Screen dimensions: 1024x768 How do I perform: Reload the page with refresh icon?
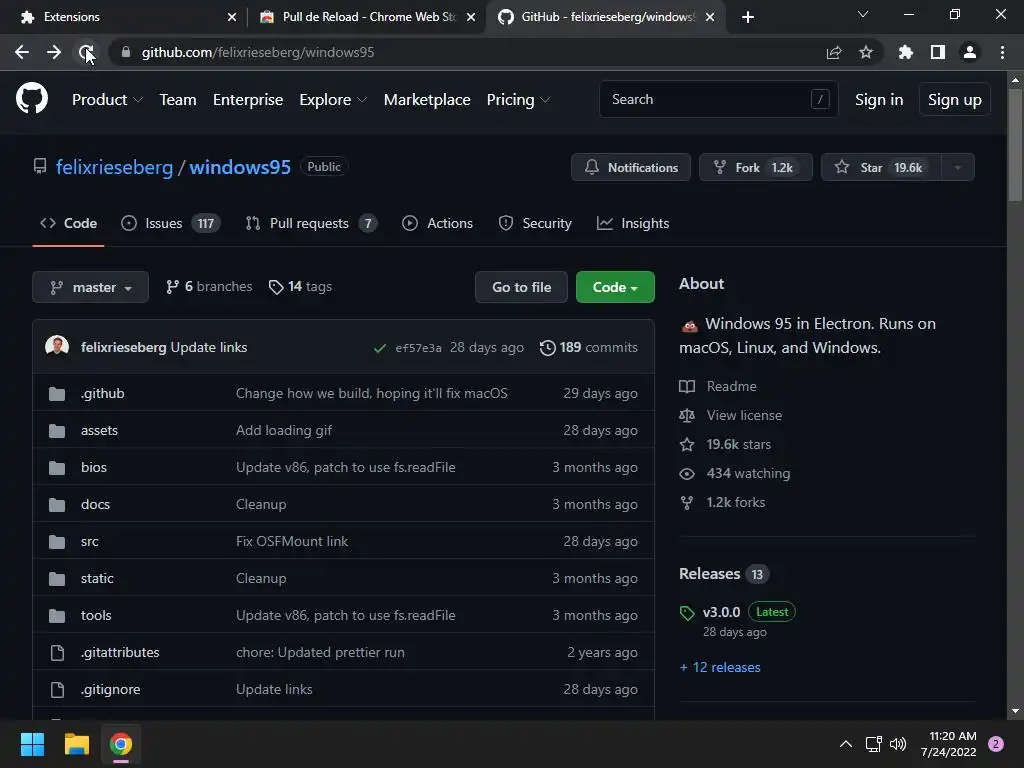[x=86, y=52]
